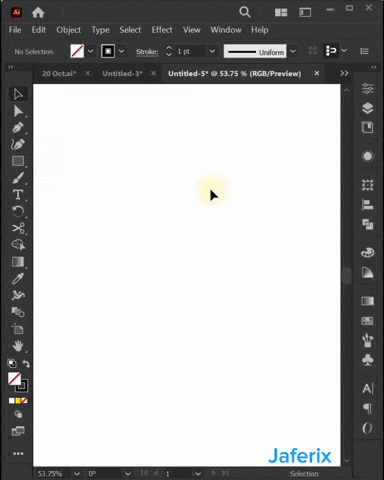
Task: Open the search magnifier icon
Action: [245, 12]
